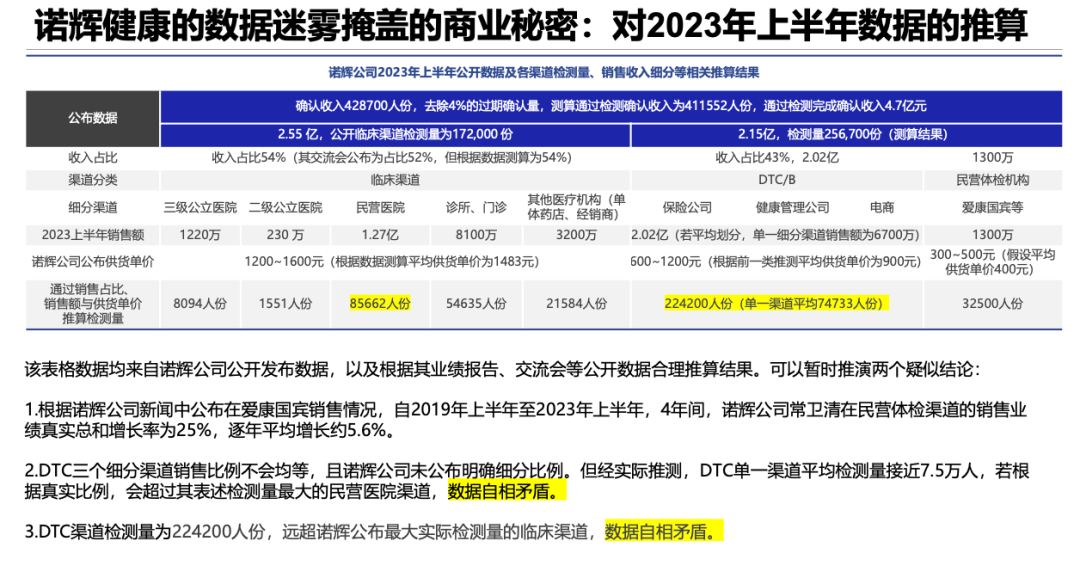This screenshot has width=1080, height=578.
Task: Select the 2023上半年销售额 row label
Action: tap(93, 235)
